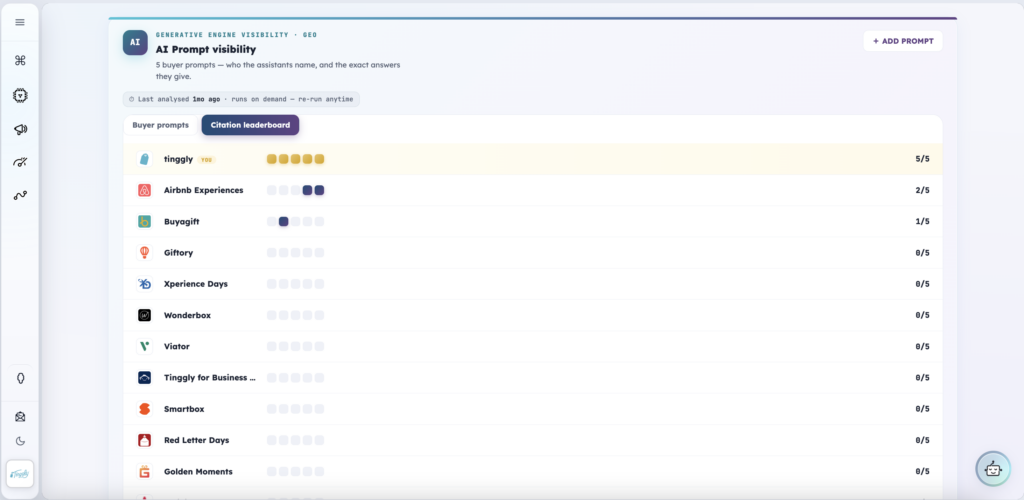Switch to the Buyer prompts tab
This screenshot has width=1024, height=500.
161,125
